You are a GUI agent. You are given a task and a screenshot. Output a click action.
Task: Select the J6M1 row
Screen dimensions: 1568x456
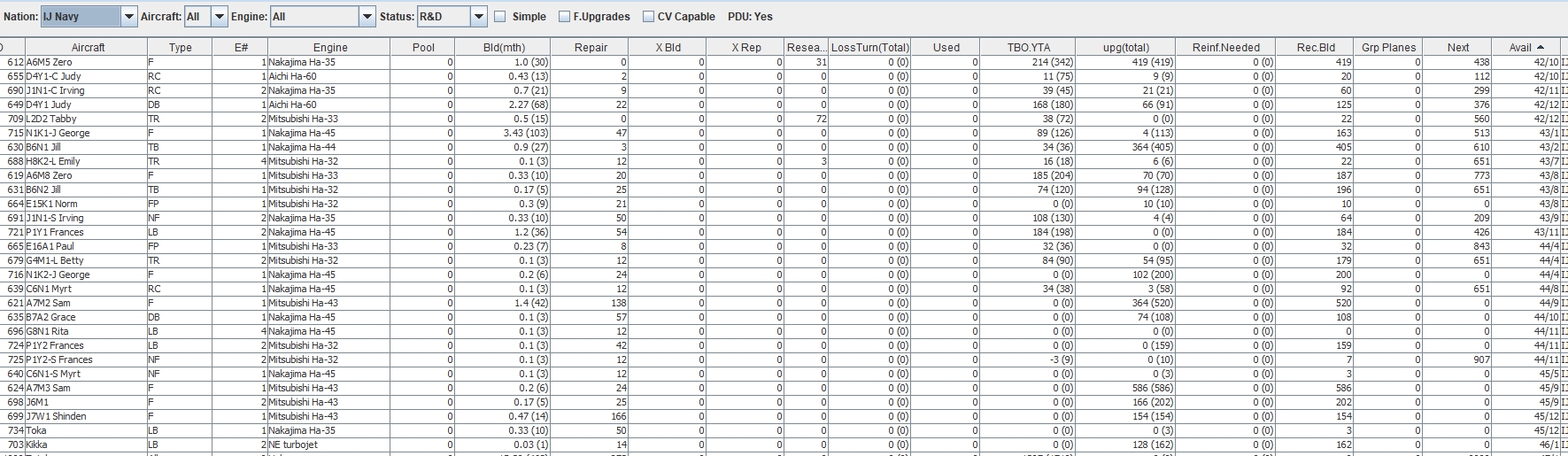(784, 402)
